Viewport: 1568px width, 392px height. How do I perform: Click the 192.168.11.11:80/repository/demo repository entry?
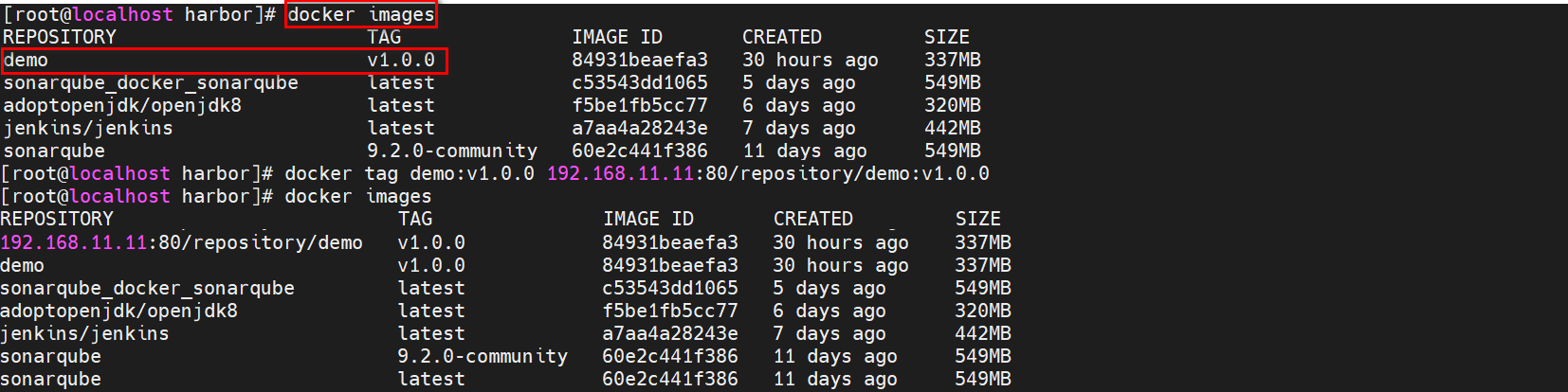[x=181, y=242]
